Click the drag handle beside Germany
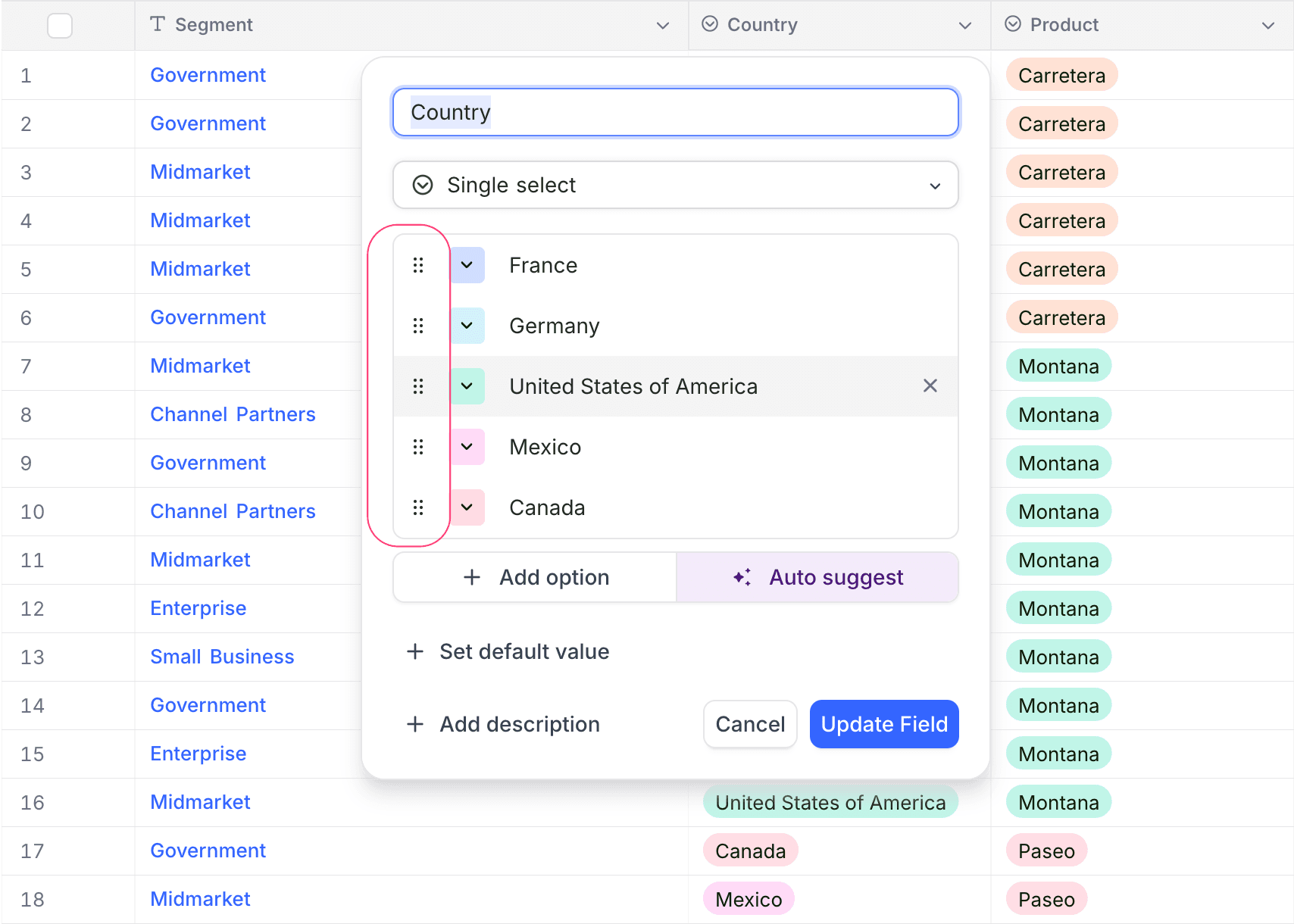 [x=417, y=326]
